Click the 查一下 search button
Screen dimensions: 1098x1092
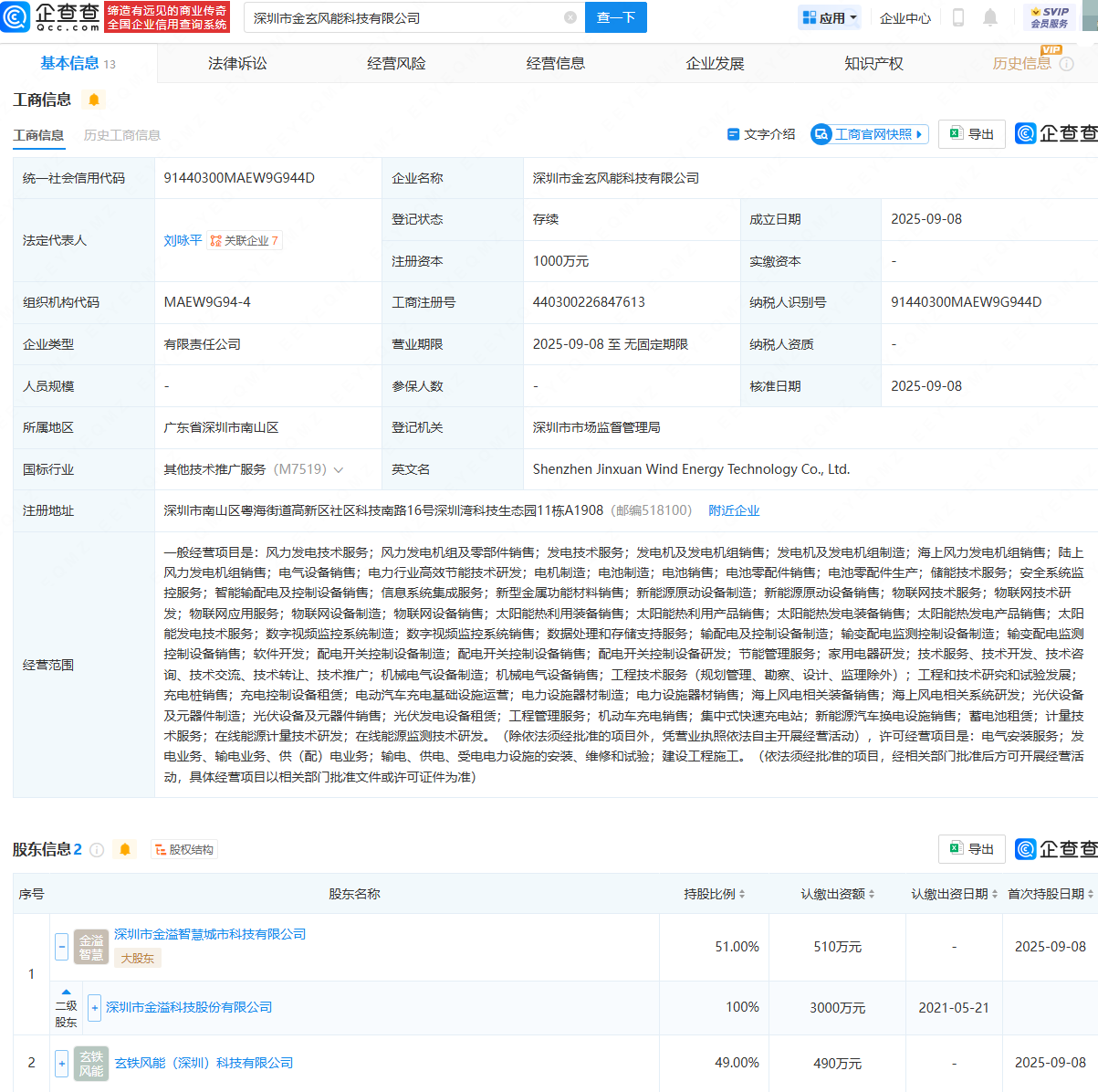[x=616, y=17]
